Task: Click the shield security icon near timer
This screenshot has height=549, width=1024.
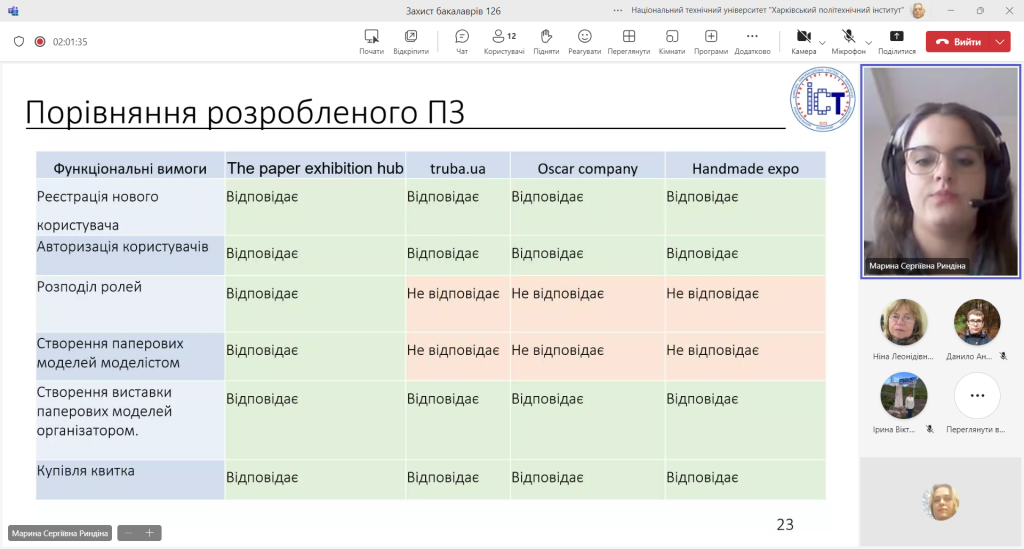Action: (19, 42)
